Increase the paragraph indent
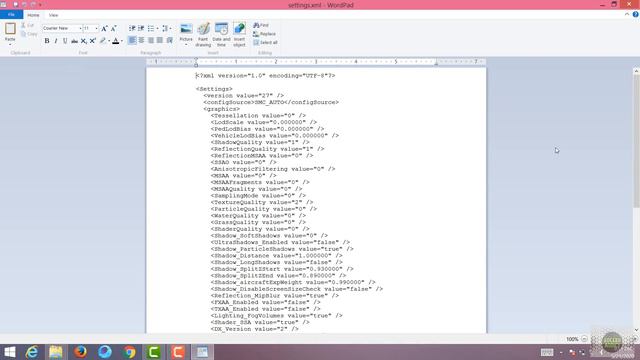 [141, 28]
